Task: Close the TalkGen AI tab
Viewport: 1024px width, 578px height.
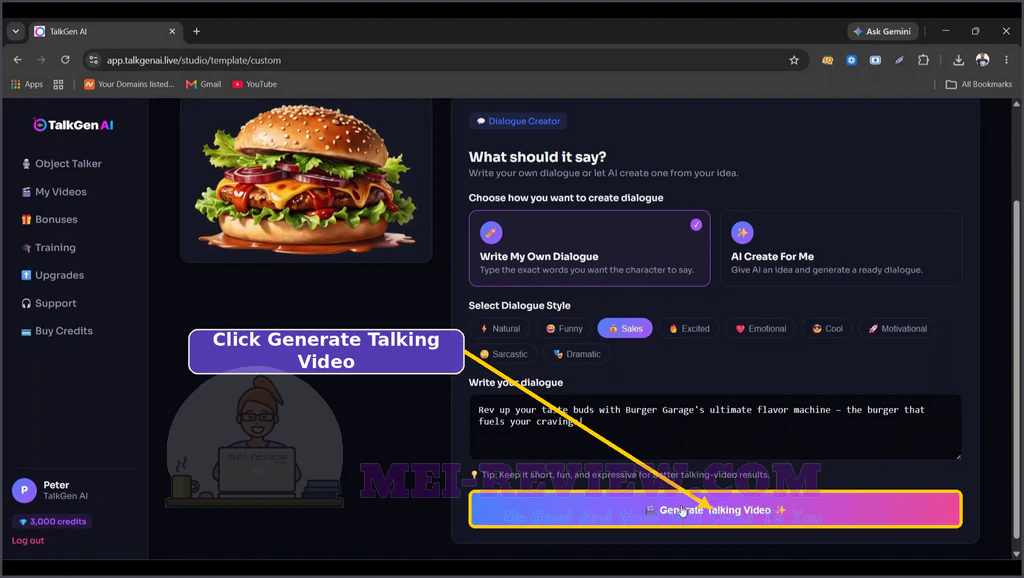Action: coord(172,31)
